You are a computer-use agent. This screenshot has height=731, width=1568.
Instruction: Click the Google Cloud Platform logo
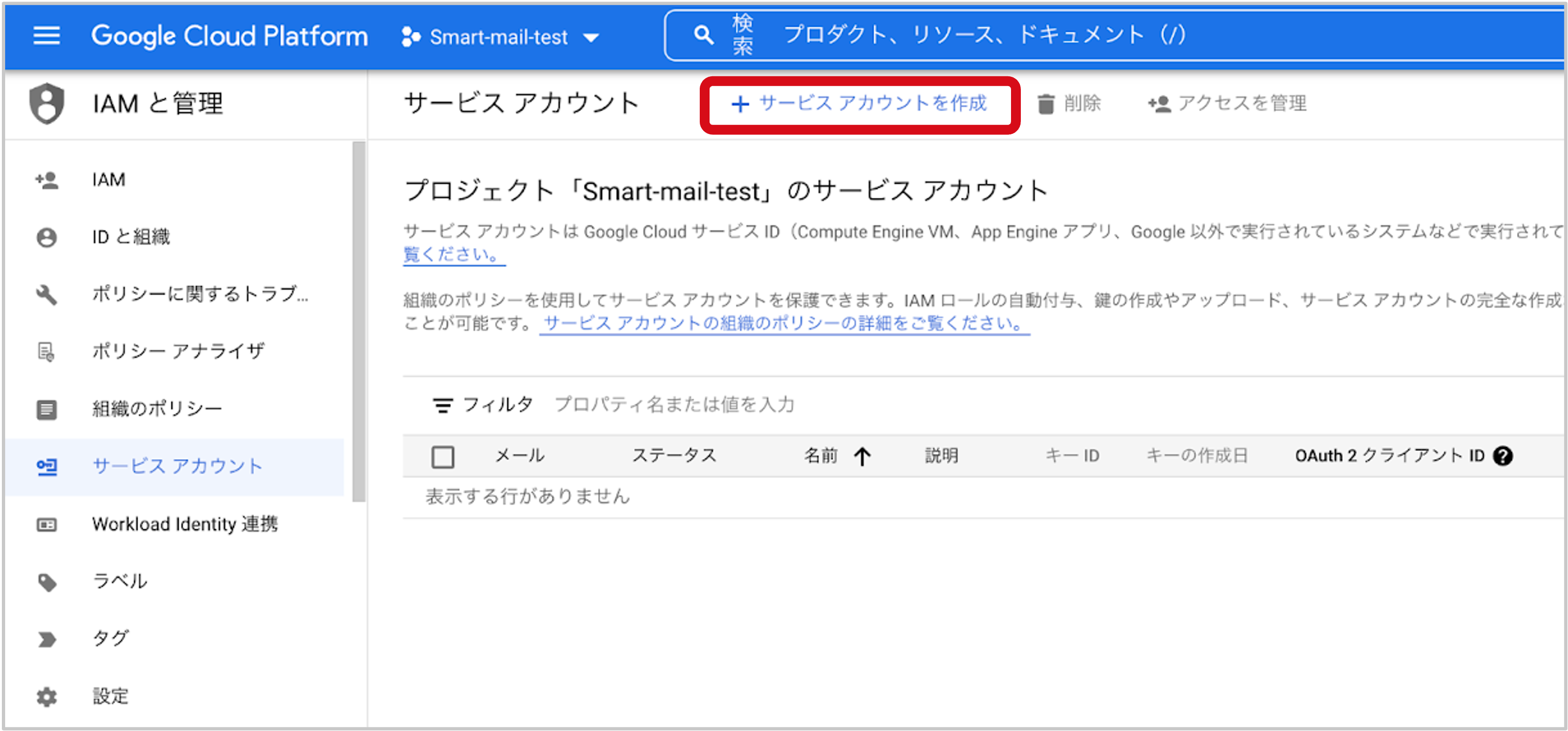(x=229, y=36)
